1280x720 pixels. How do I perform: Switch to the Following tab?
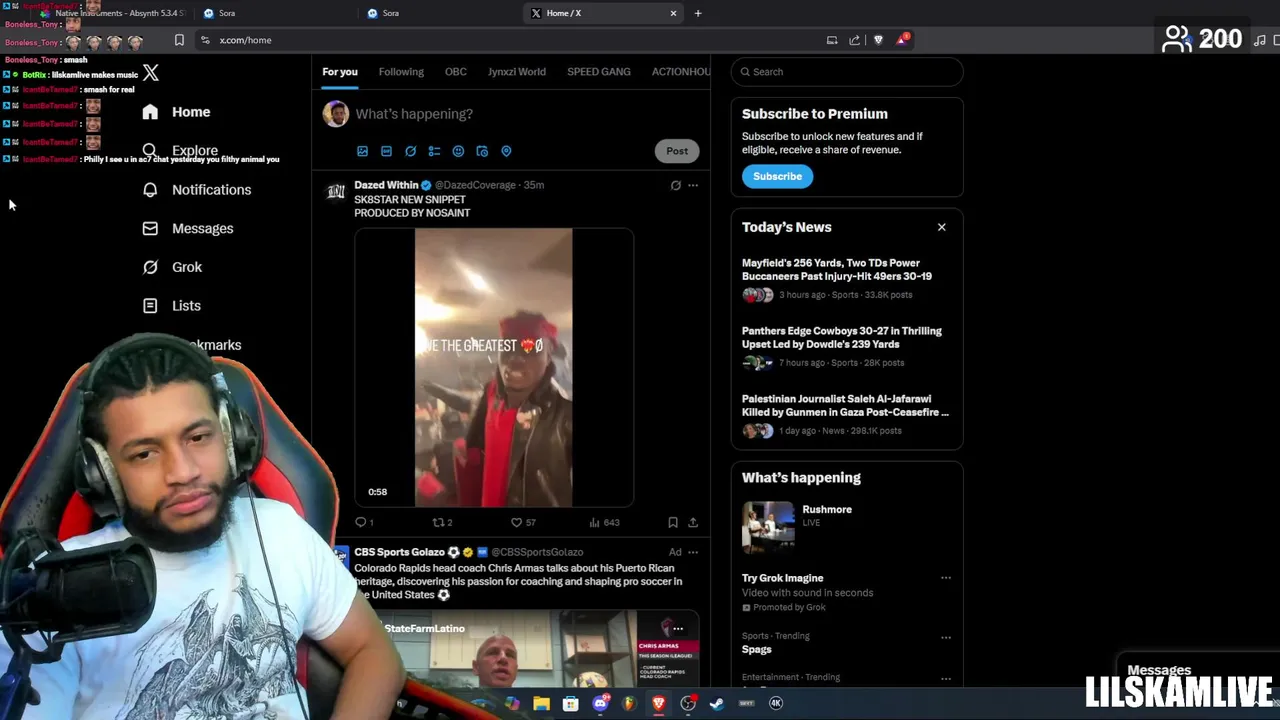pos(401,72)
